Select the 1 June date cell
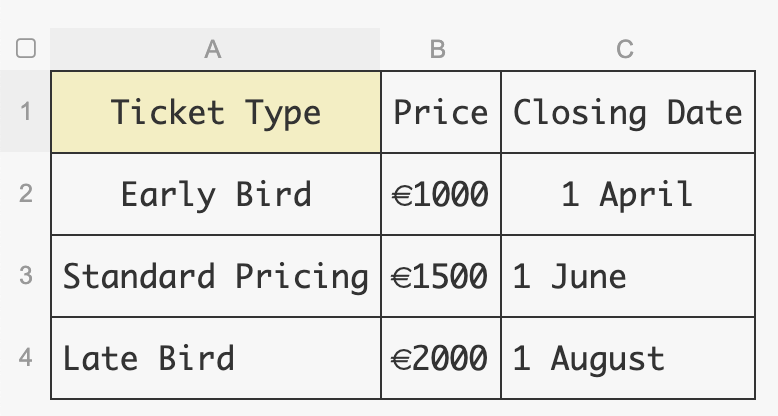The width and height of the screenshot is (778, 416). 627,276
